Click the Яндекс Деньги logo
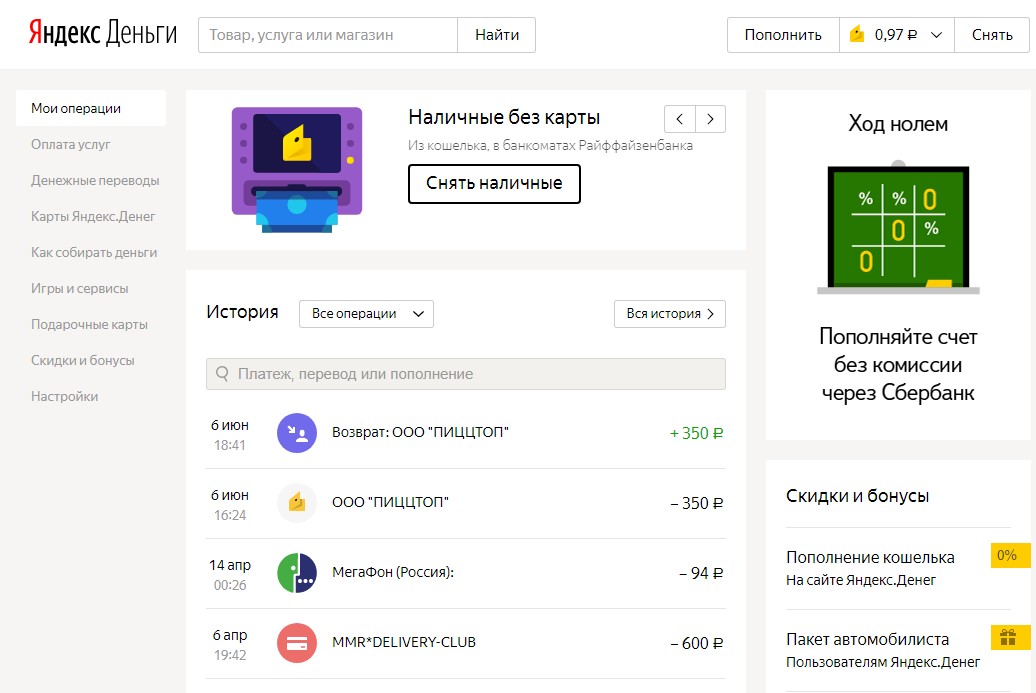Viewport: 1036px width, 693px height. coord(102,34)
